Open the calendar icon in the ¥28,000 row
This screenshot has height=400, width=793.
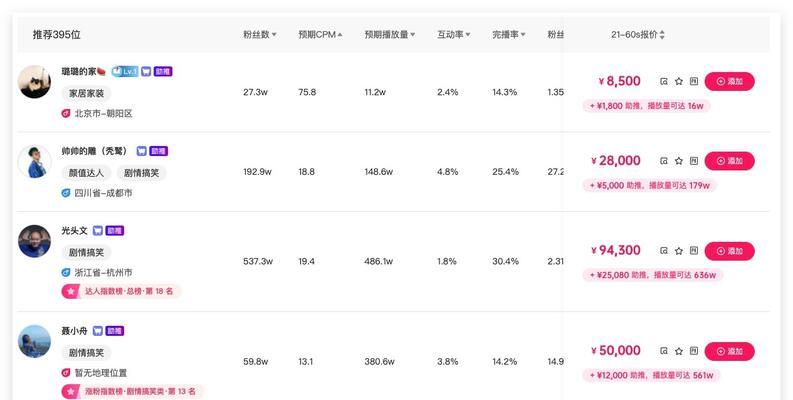[x=694, y=161]
